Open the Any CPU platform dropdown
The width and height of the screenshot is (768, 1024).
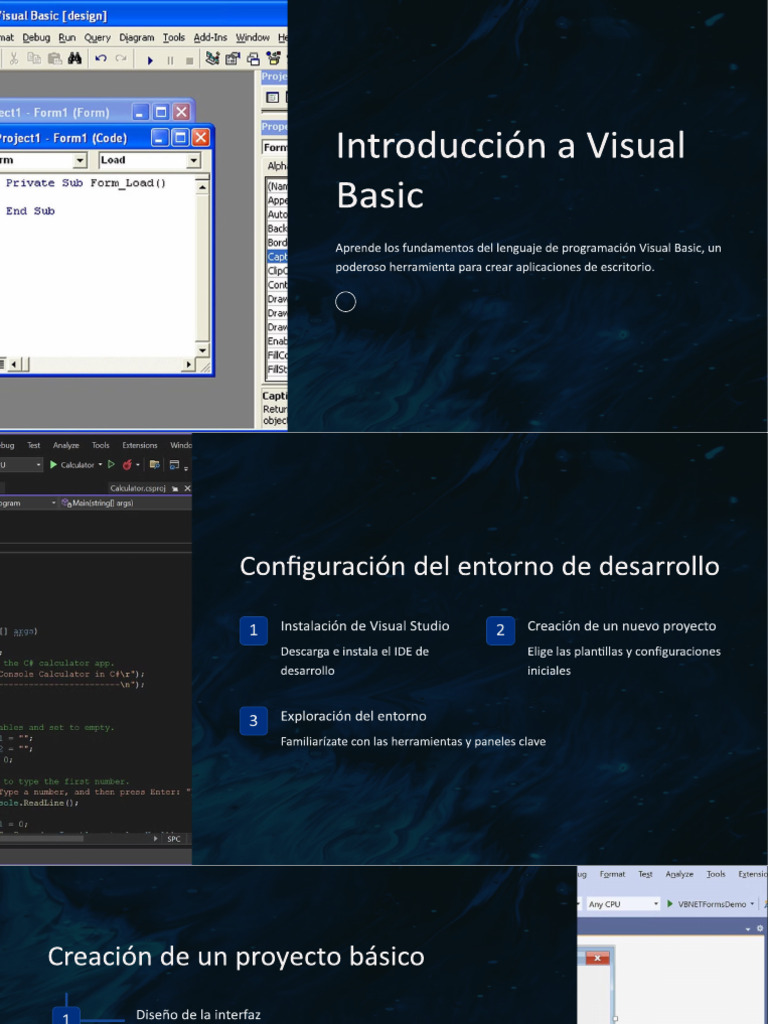(656, 904)
